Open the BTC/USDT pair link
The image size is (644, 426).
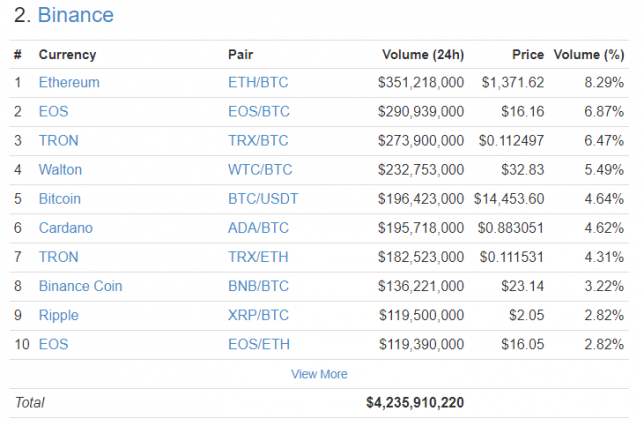(x=263, y=199)
